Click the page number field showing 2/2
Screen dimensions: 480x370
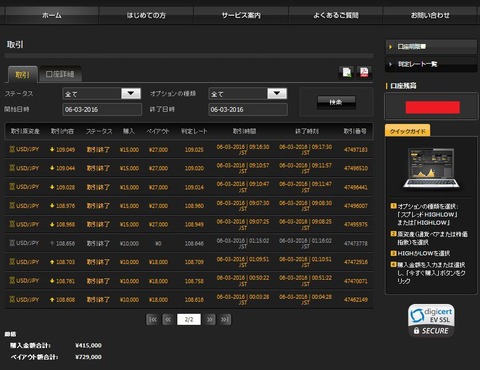[x=189, y=319]
